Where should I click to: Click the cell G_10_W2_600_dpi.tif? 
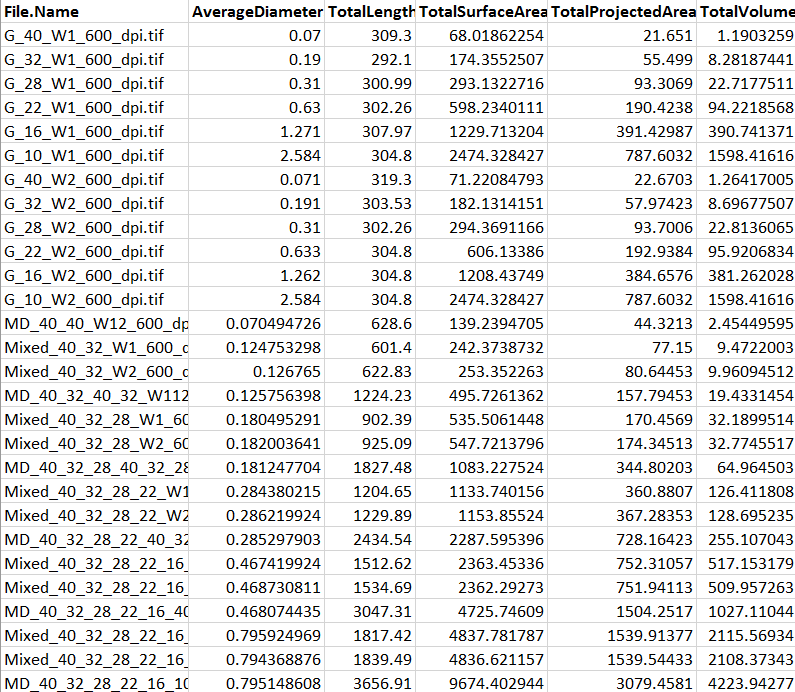click(94, 299)
